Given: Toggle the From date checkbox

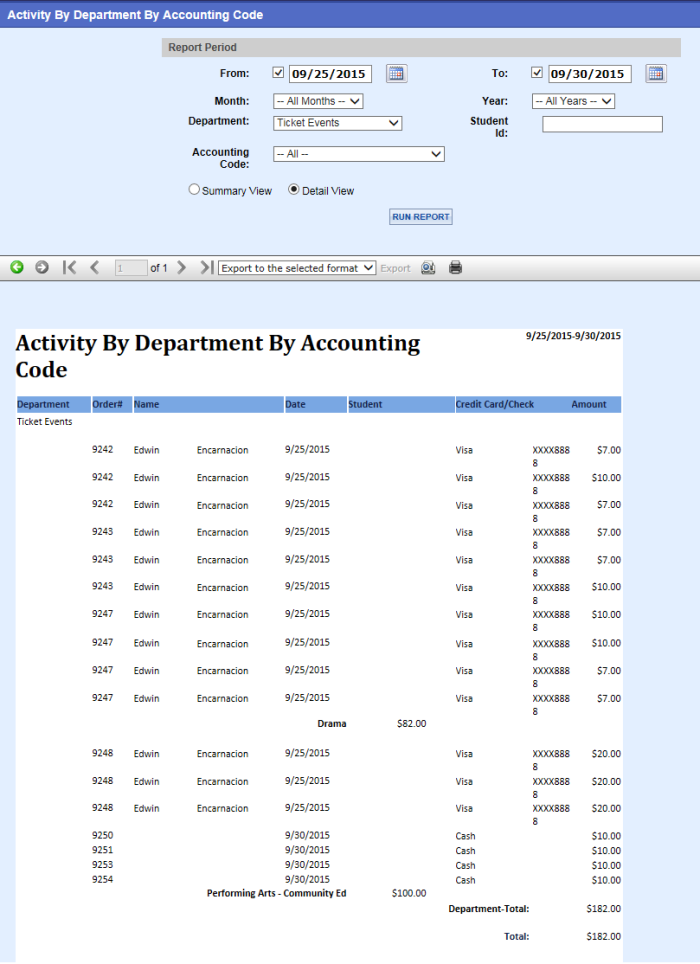Looking at the screenshot, I should [x=278, y=73].
